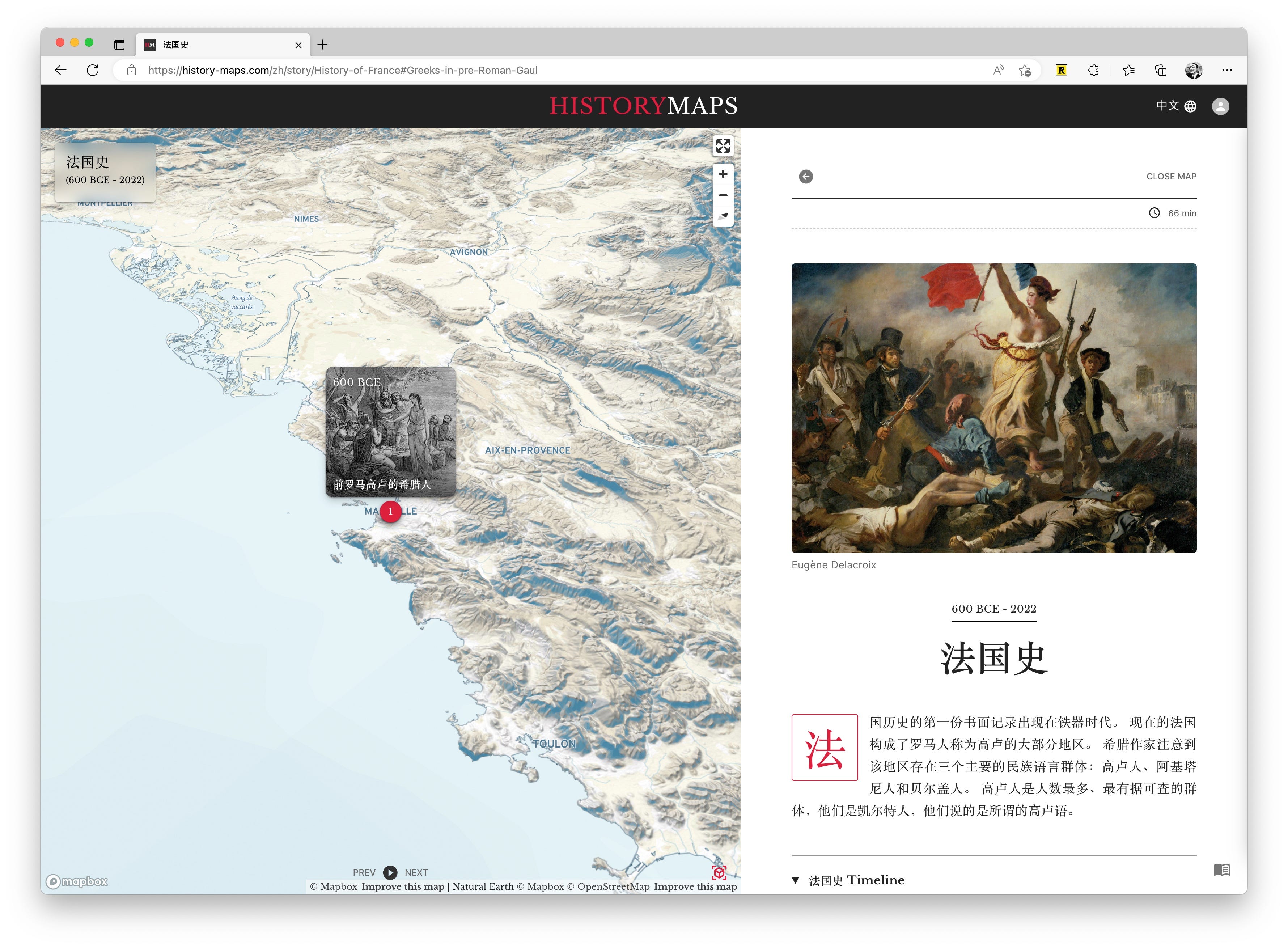
Task: Click the clock reading-time icon
Action: (1154, 213)
